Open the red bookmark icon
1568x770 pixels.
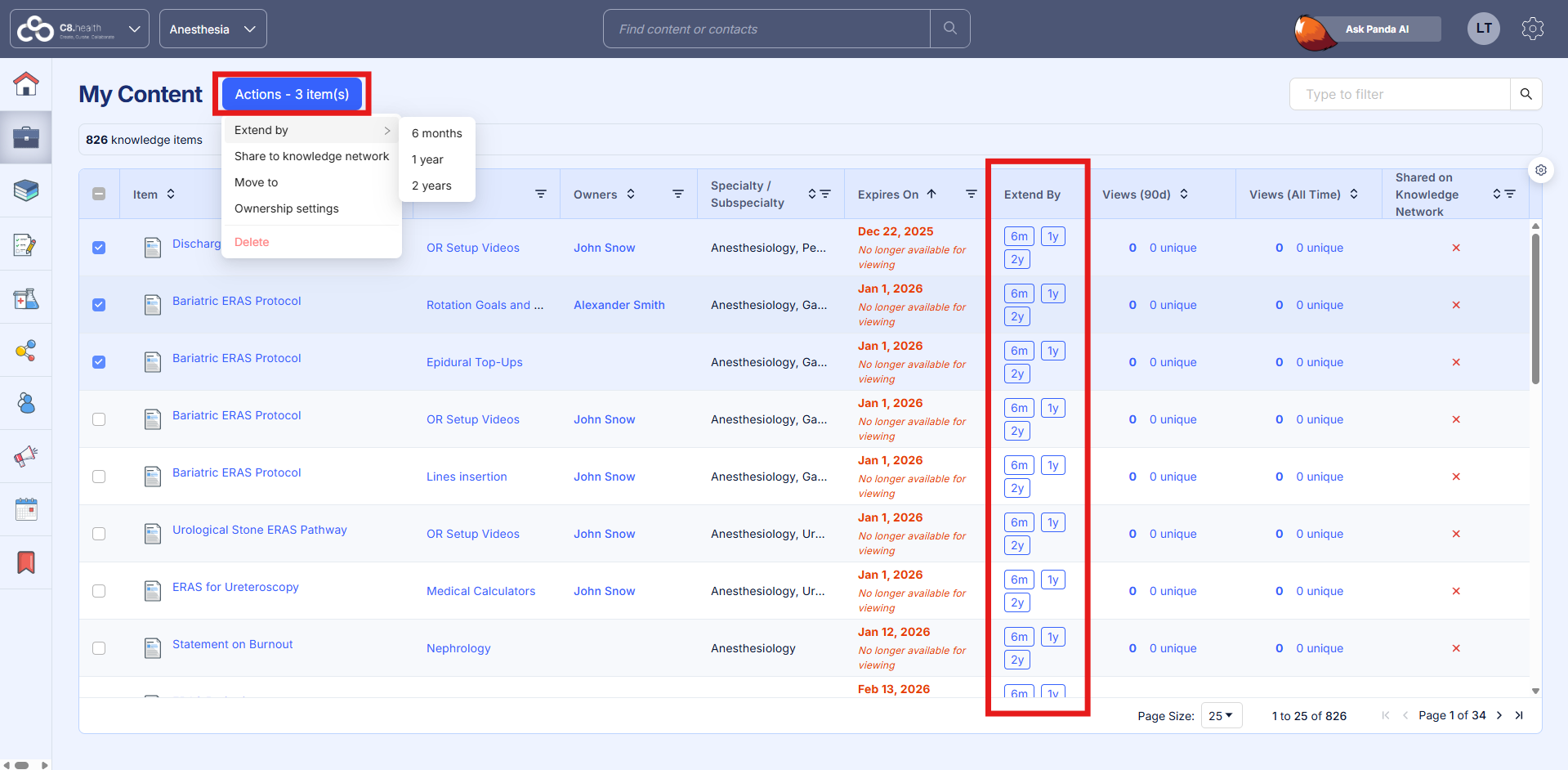(x=26, y=562)
